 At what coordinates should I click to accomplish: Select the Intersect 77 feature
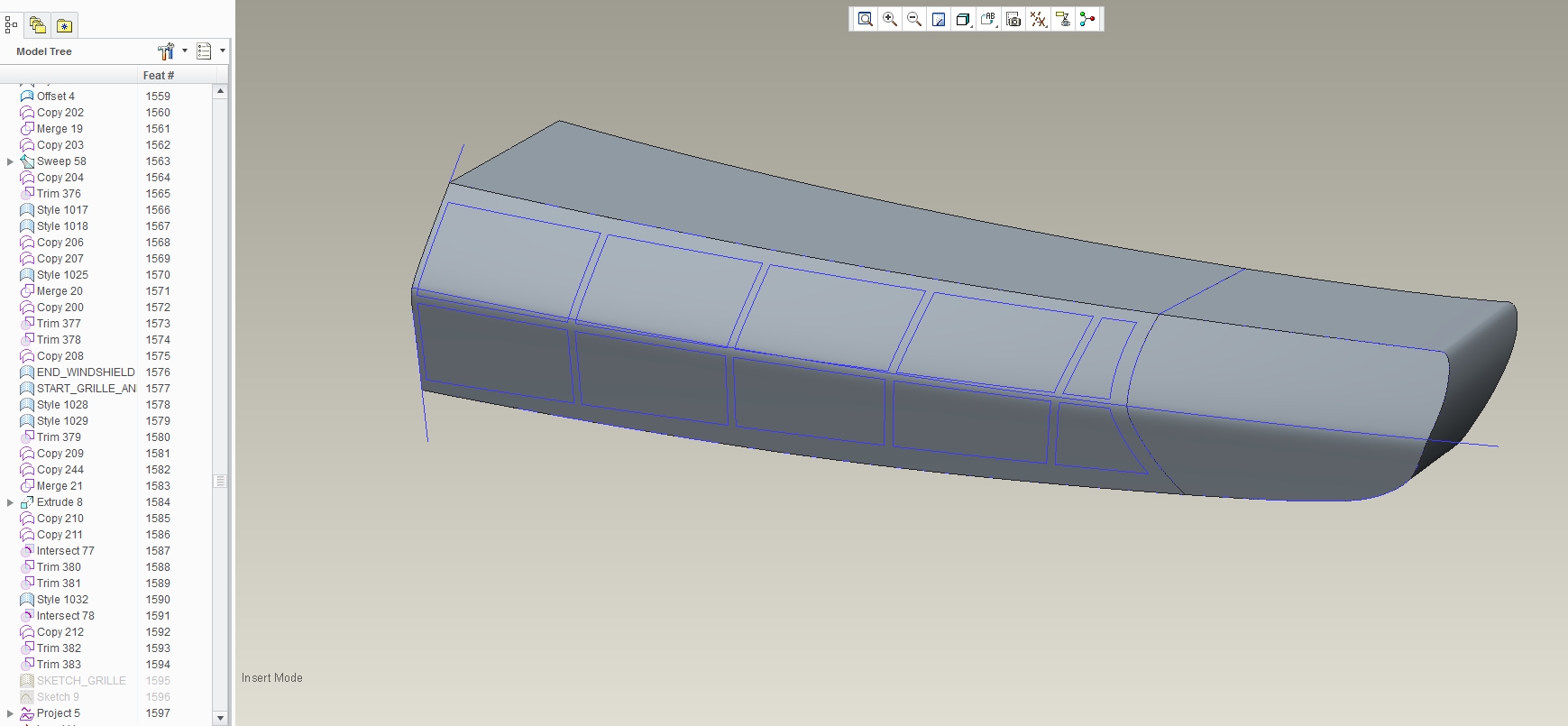coord(65,551)
